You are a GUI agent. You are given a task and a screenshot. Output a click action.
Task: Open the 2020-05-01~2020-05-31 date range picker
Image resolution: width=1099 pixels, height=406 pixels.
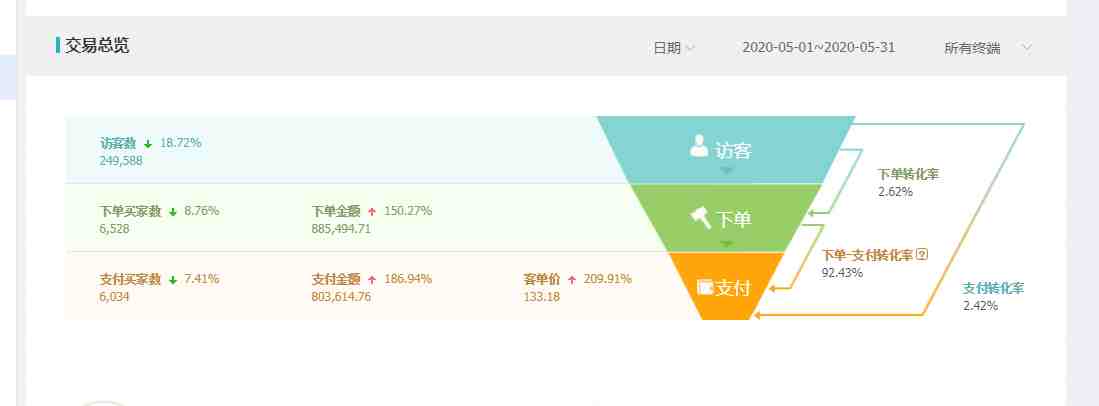click(818, 47)
